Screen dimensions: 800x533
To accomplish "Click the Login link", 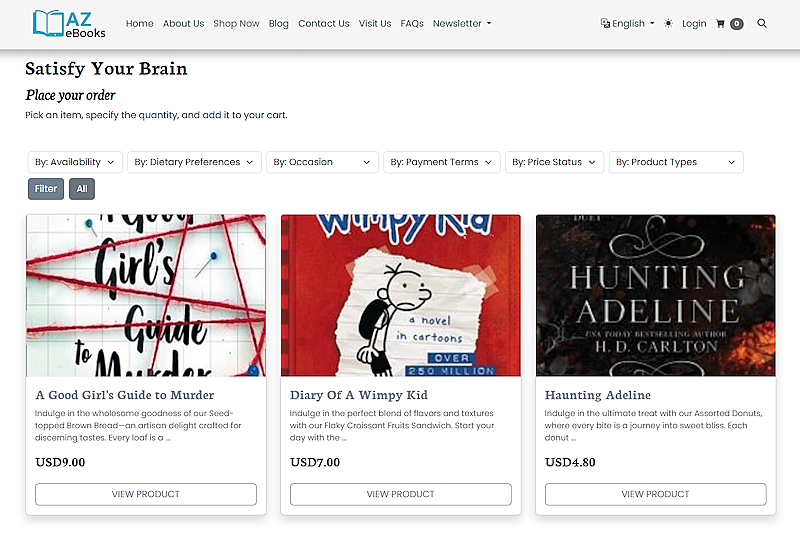I will pyautogui.click(x=694, y=23).
